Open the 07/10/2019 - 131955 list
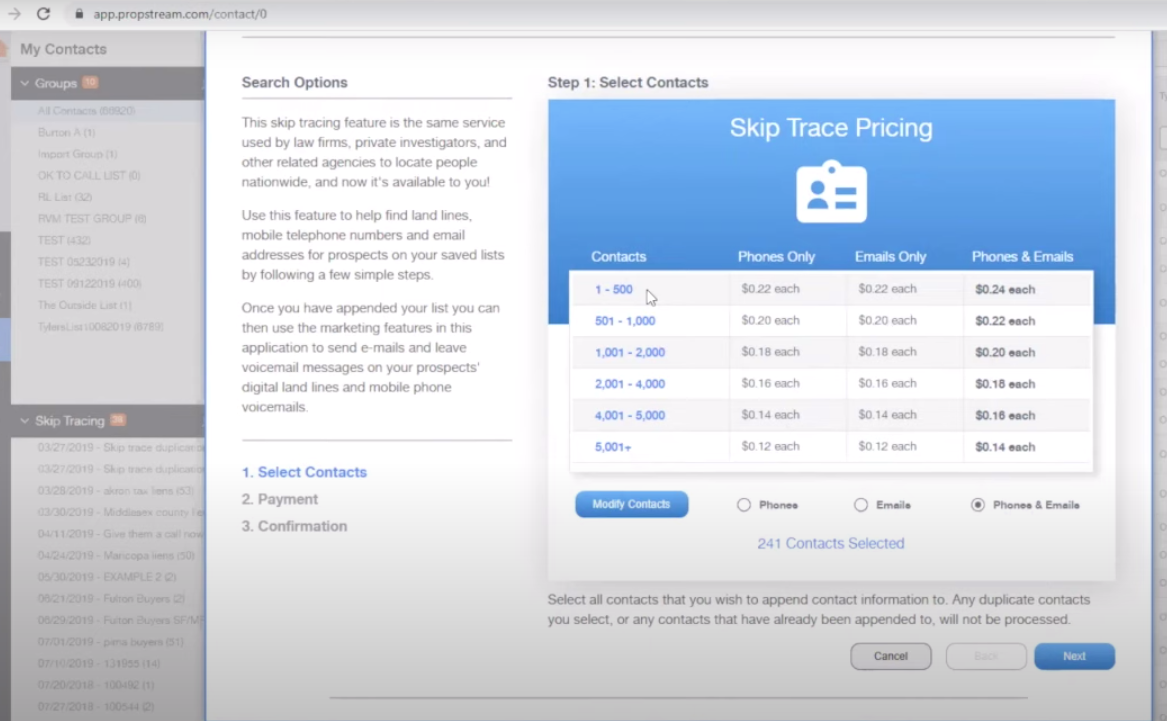The height and width of the screenshot is (721, 1167). [98, 663]
